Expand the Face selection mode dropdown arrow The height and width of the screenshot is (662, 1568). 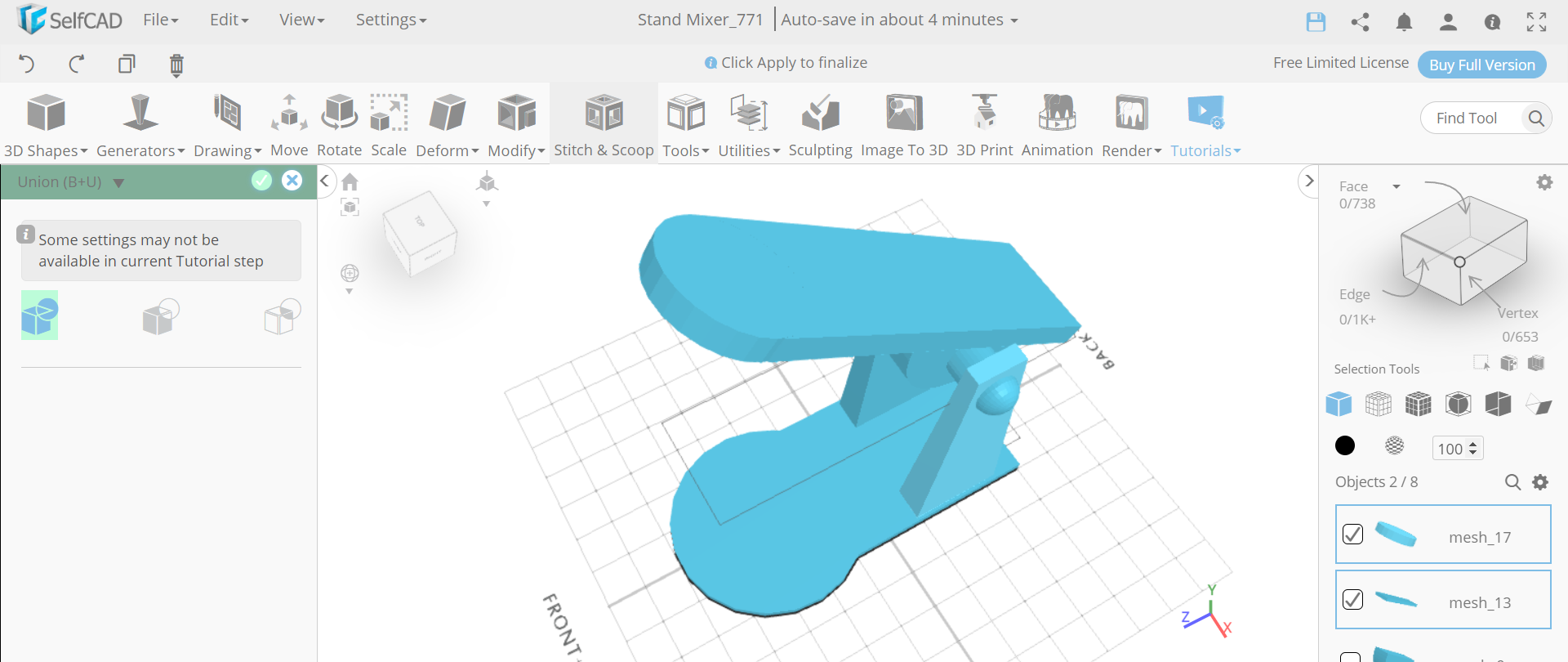click(1396, 186)
